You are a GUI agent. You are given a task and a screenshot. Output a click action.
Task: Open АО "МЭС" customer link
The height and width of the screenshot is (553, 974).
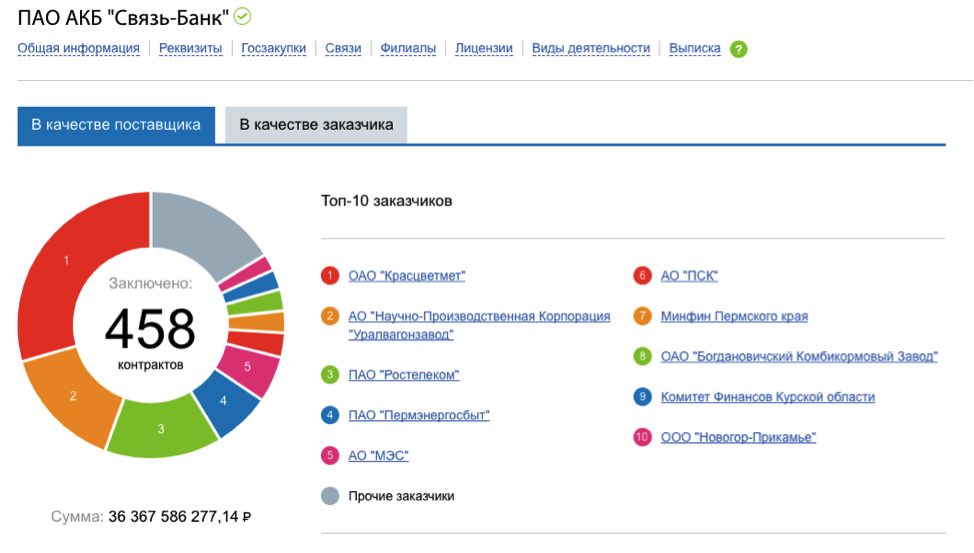pos(378,456)
